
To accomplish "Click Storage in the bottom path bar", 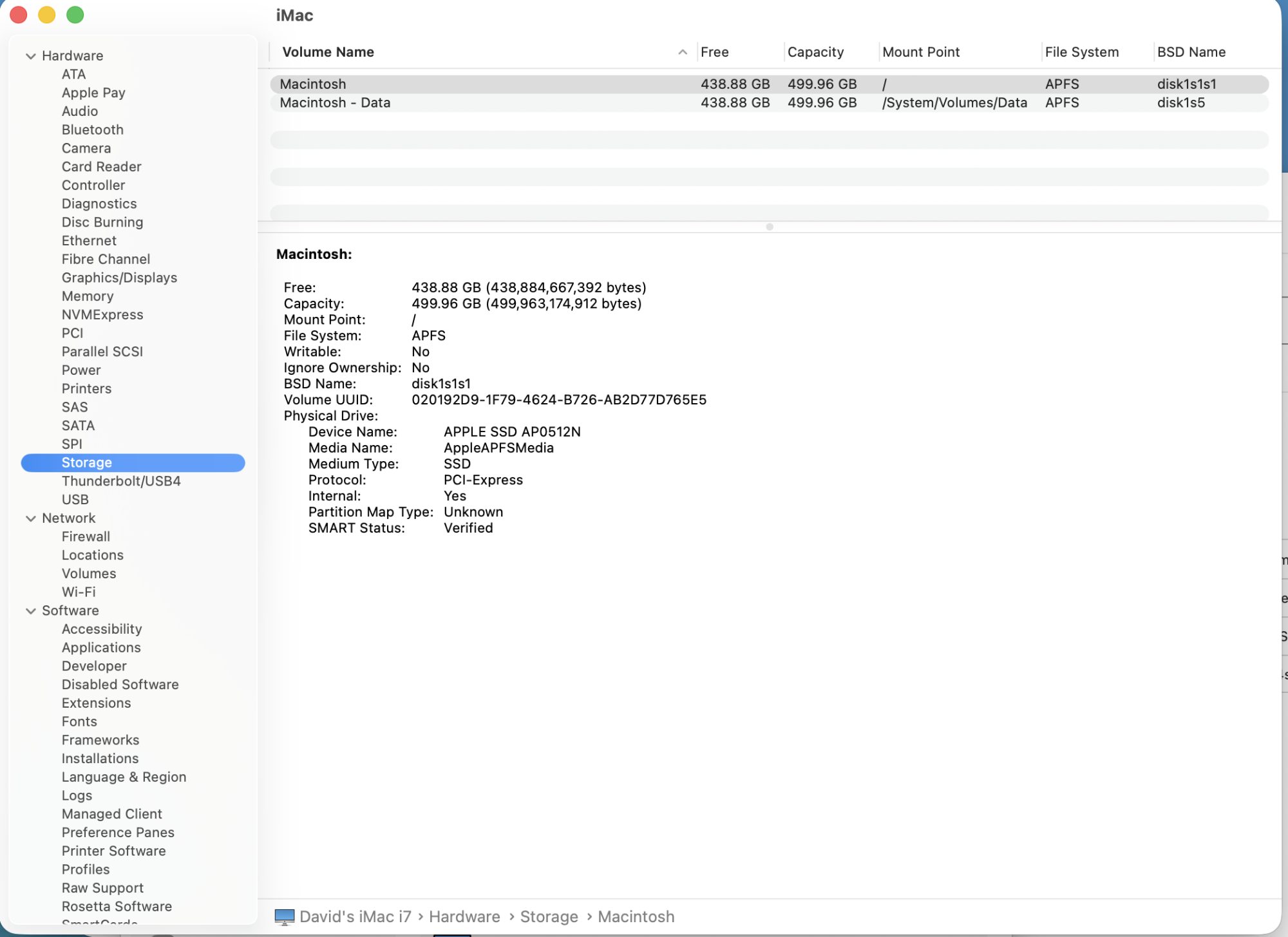I will [x=549, y=916].
